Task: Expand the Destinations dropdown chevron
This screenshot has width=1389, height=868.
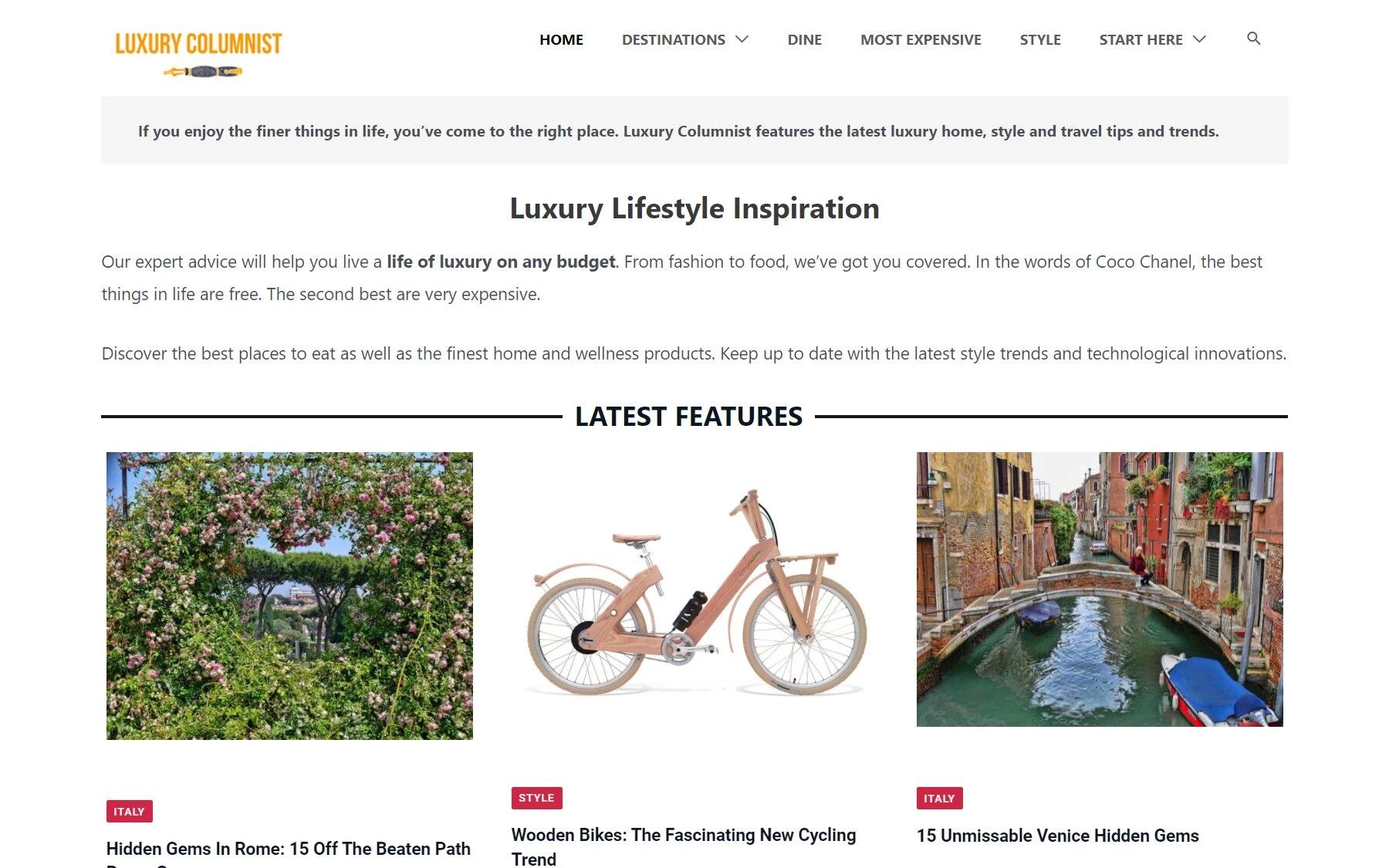Action: coord(742,39)
